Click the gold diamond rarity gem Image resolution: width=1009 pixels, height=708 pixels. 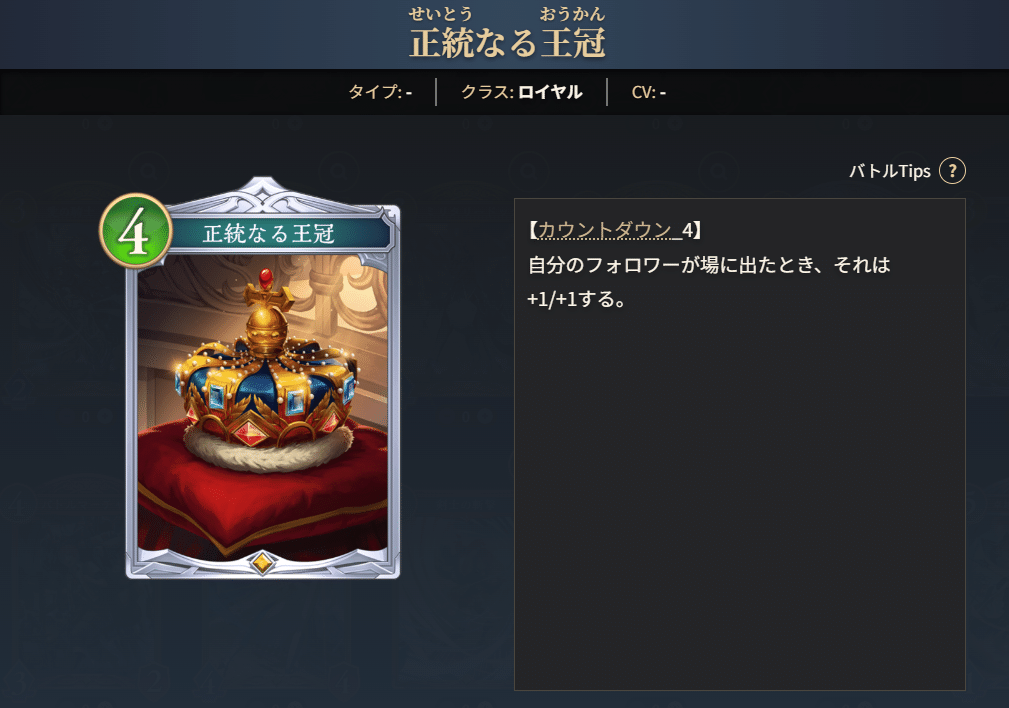262,562
